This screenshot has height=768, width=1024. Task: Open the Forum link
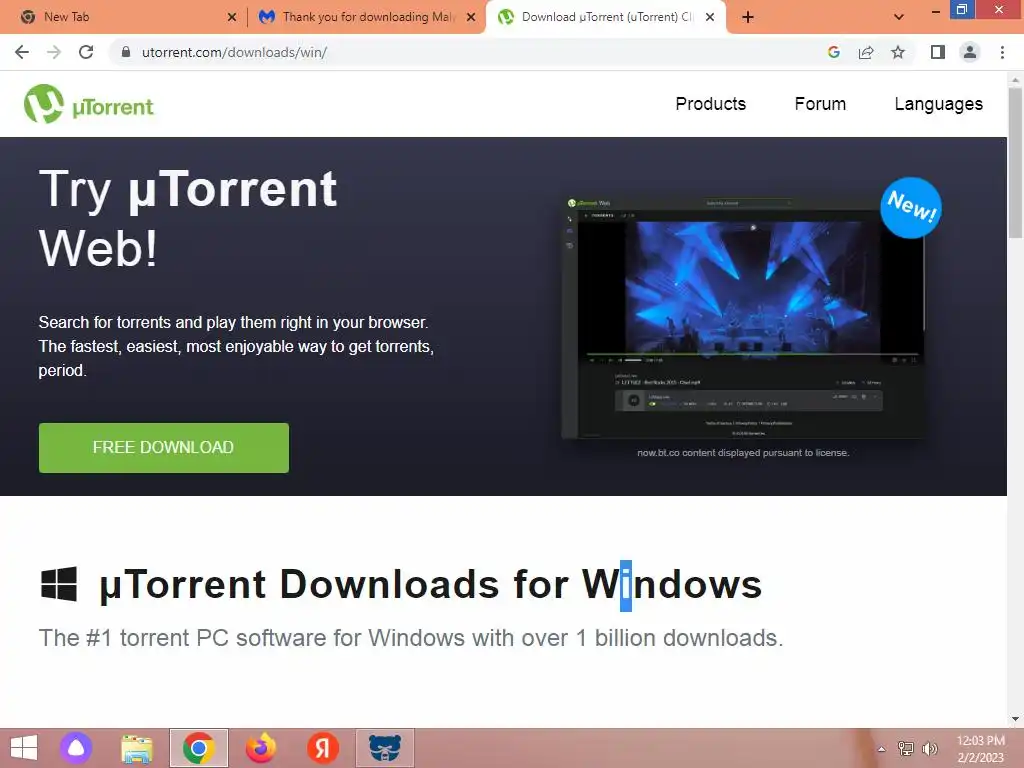(820, 104)
